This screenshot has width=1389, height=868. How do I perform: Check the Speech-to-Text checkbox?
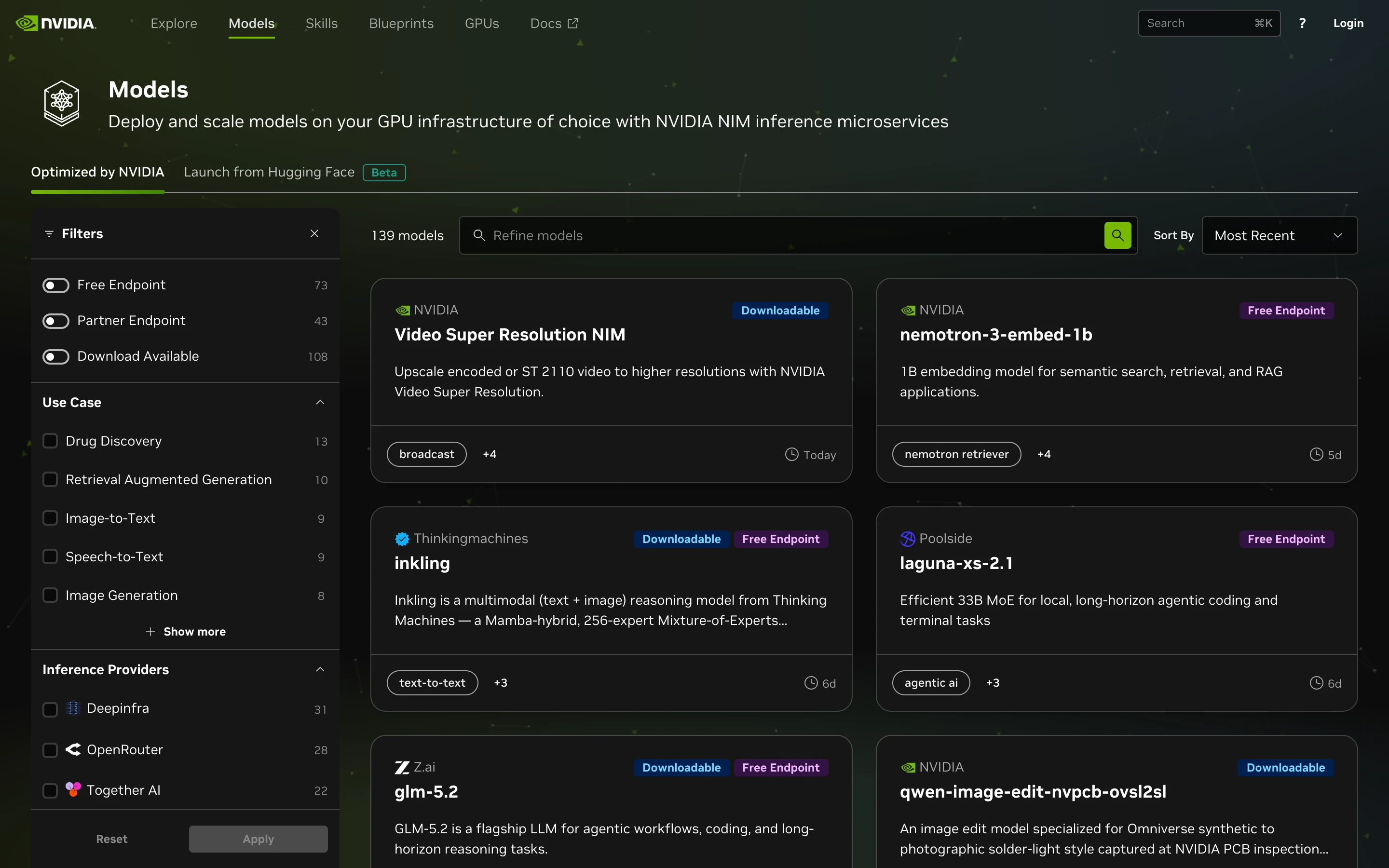click(51, 556)
